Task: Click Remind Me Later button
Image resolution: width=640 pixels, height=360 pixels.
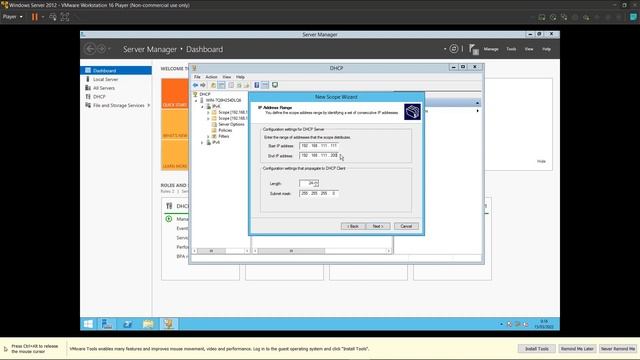Action: tap(577, 349)
